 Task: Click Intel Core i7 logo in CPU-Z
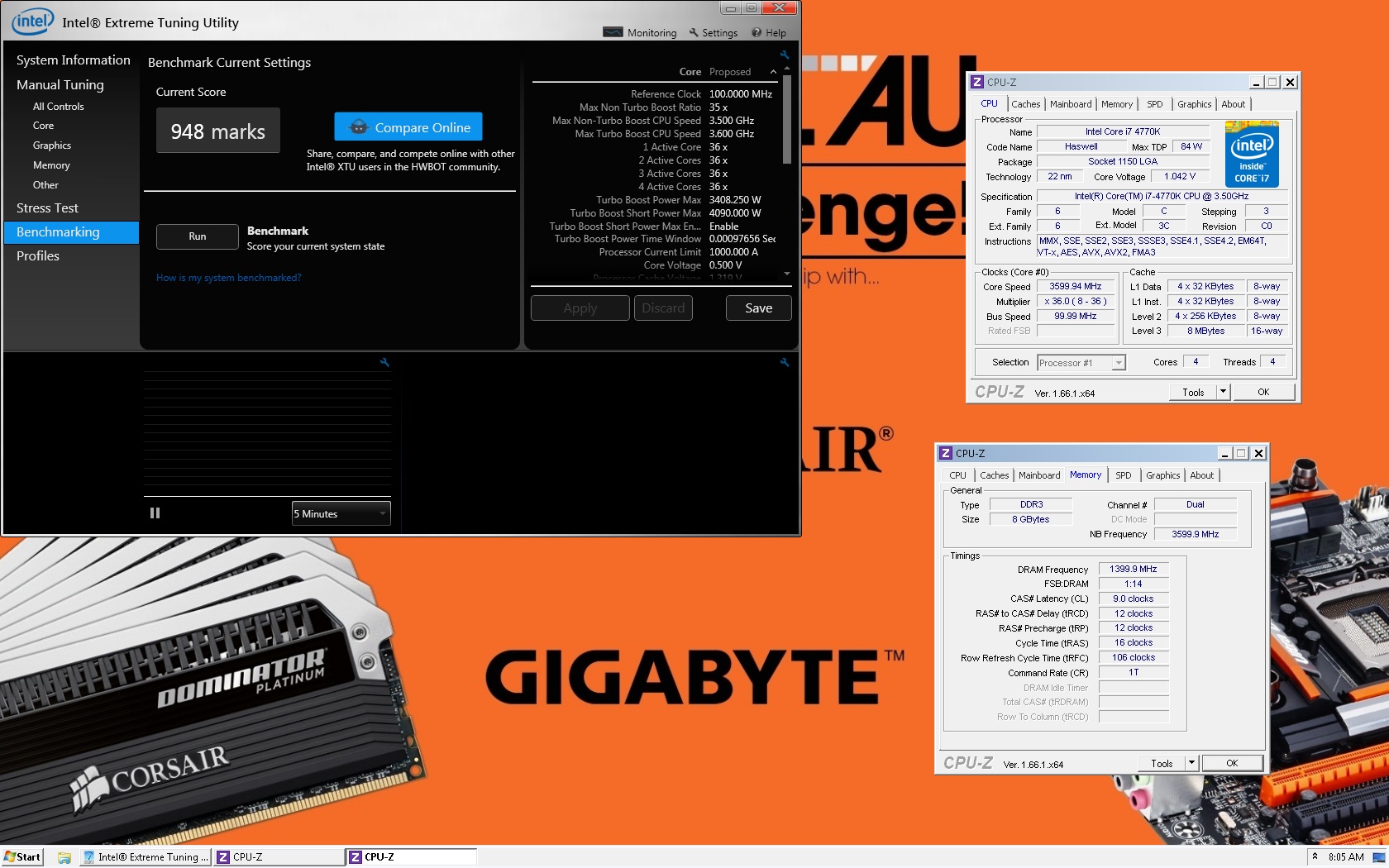pos(1252,154)
